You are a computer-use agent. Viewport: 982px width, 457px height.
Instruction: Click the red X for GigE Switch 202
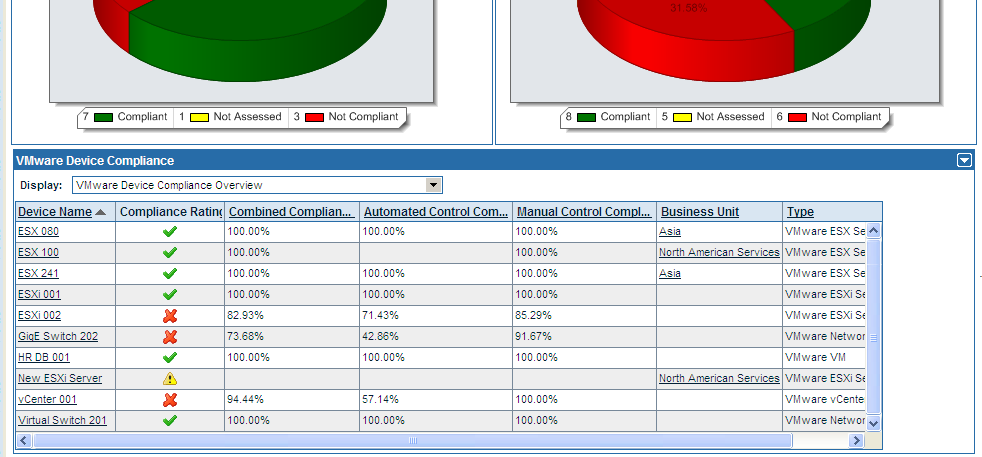[x=170, y=337]
